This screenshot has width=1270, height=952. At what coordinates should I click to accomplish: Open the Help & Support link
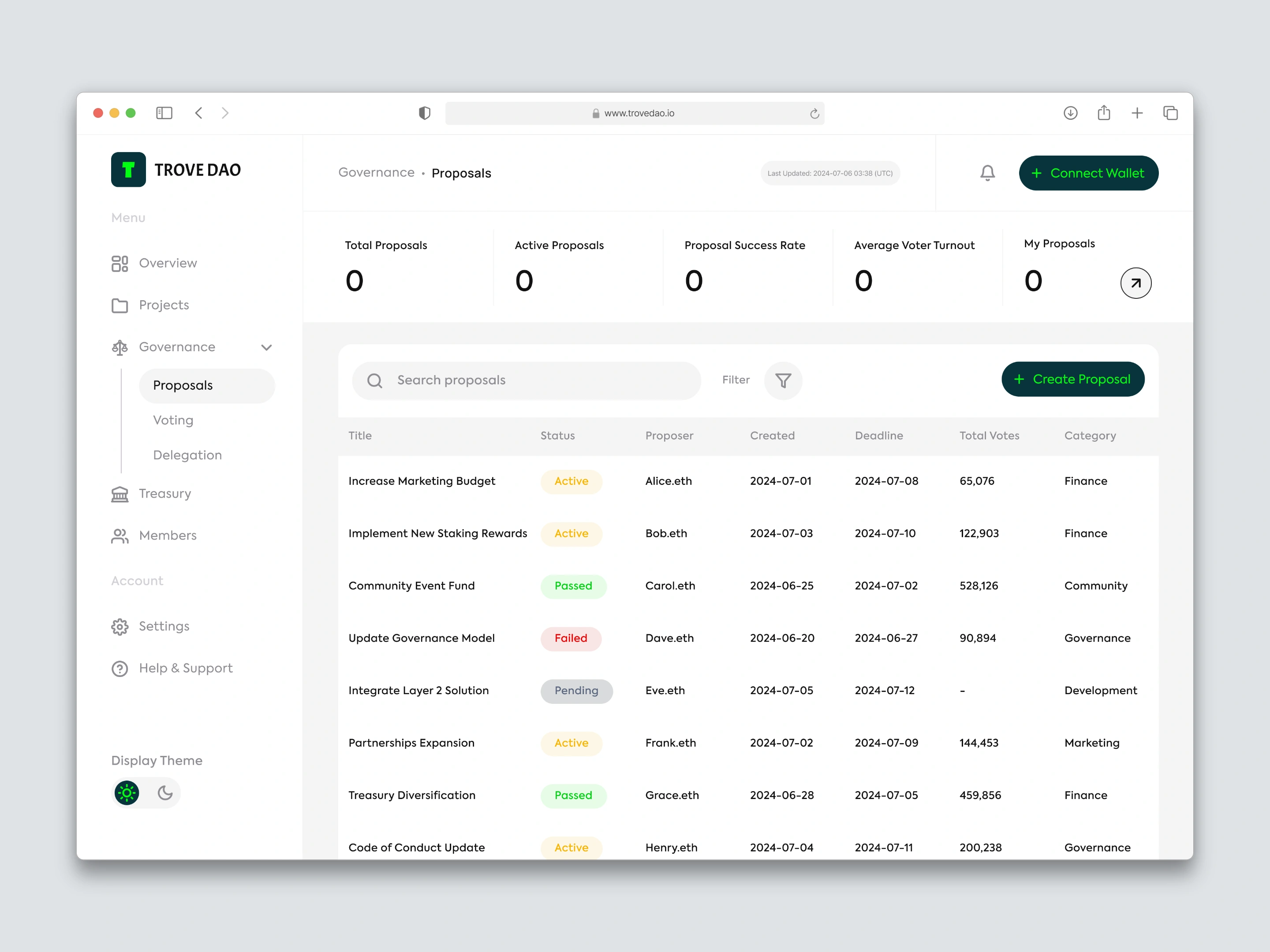point(186,669)
